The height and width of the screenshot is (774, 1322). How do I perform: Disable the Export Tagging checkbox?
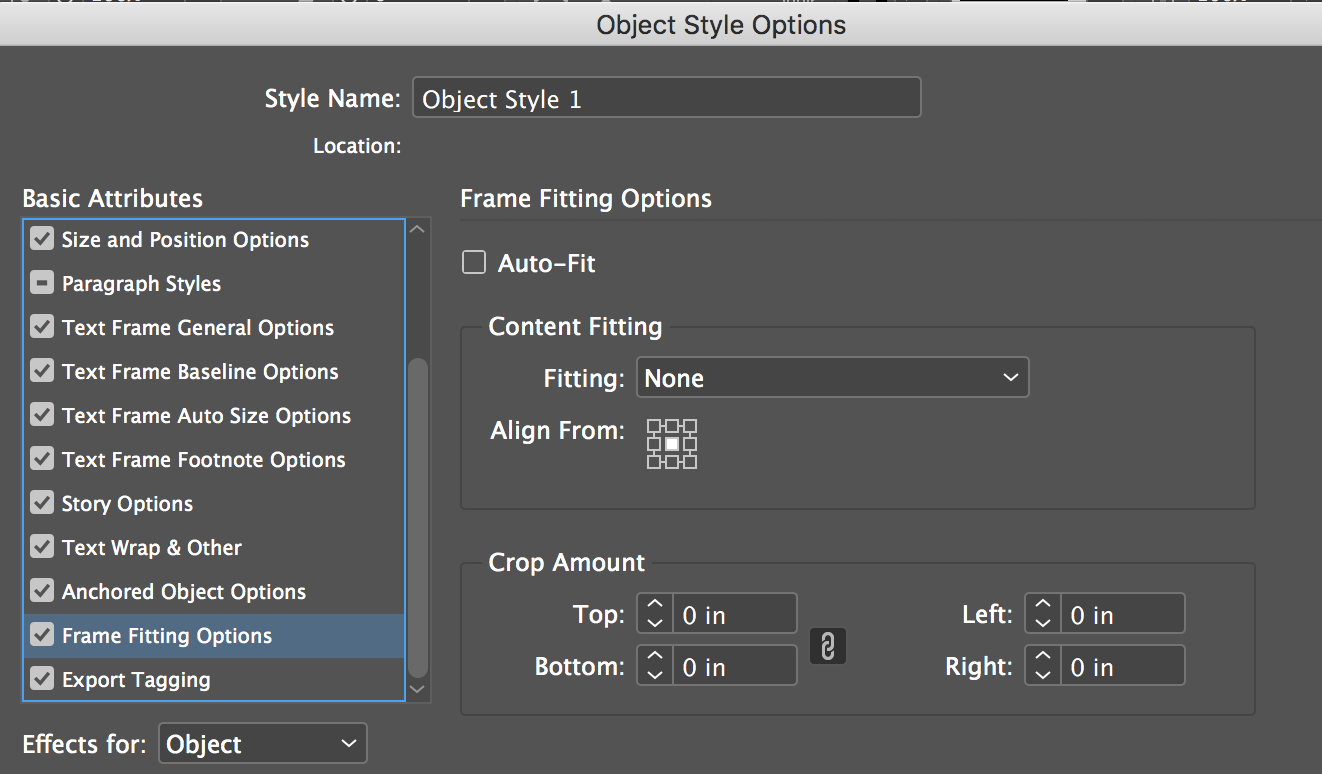42,680
